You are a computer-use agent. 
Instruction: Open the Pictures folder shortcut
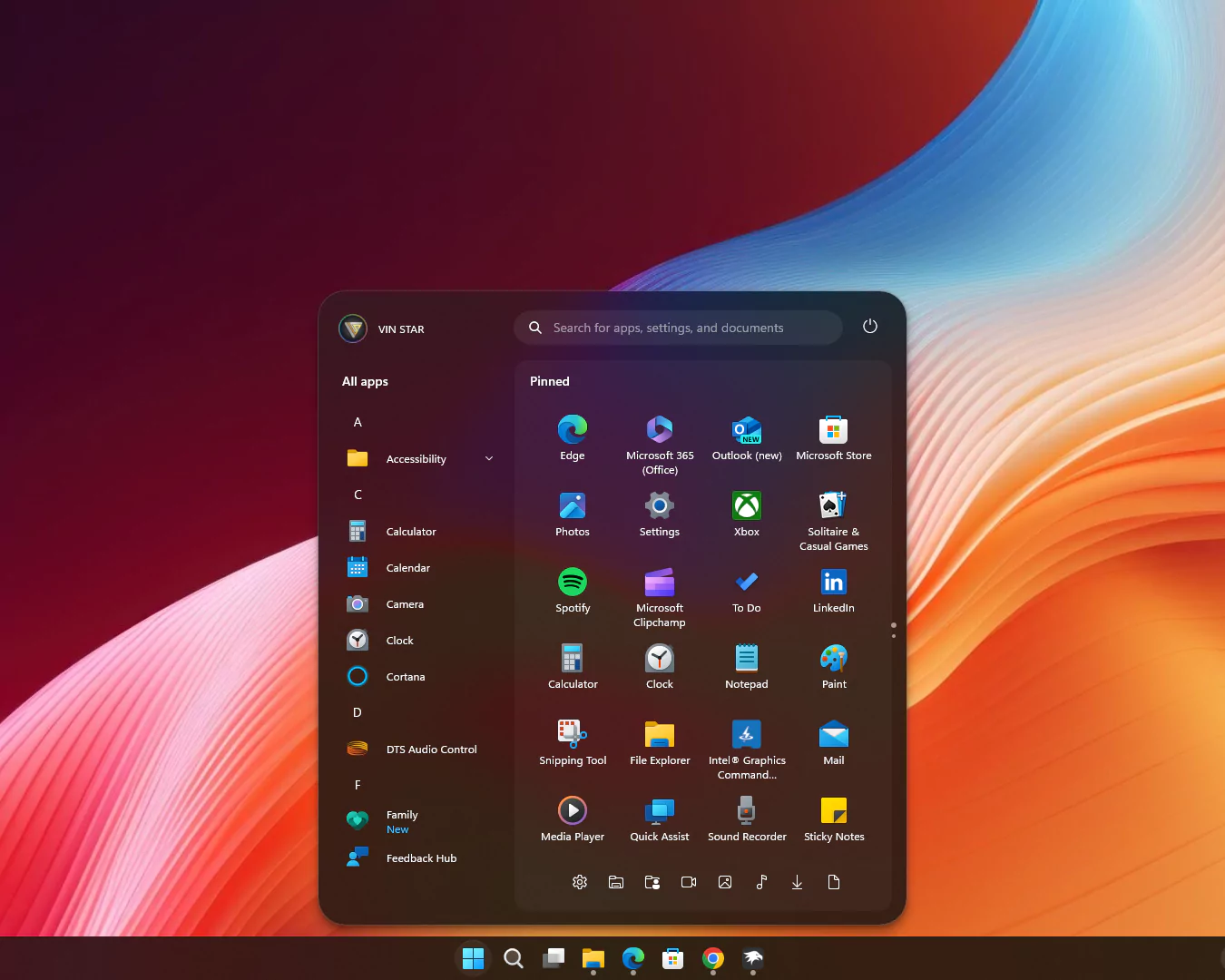tap(725, 882)
